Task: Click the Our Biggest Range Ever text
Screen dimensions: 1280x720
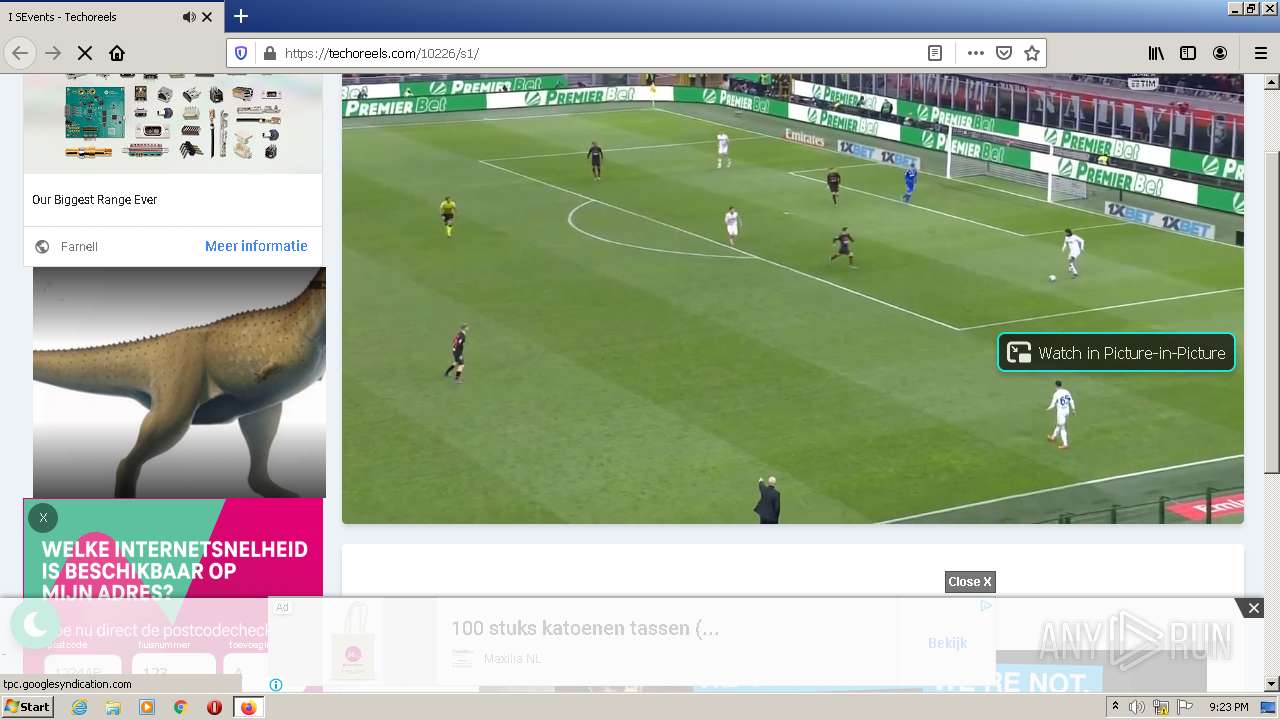Action: (95, 200)
